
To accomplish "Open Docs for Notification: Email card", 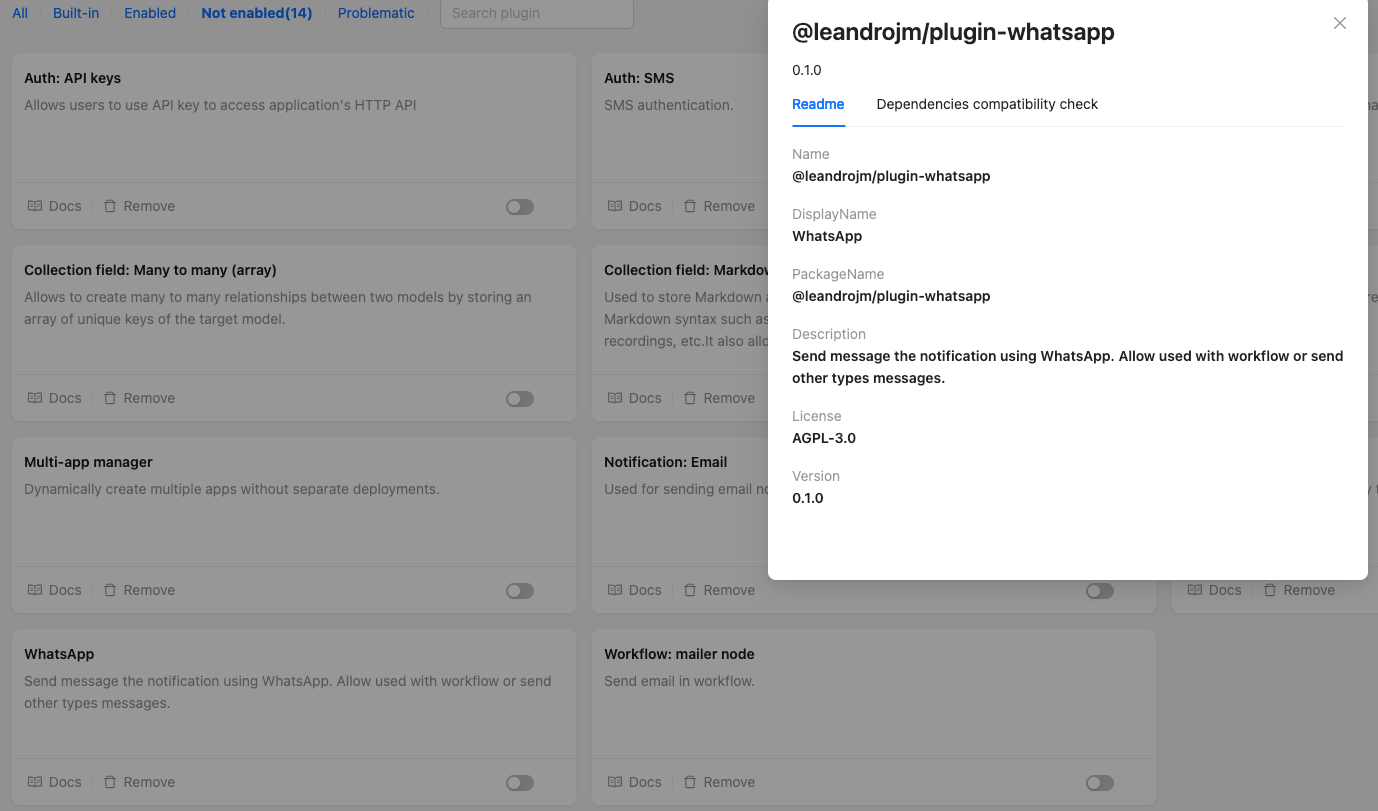I will point(634,590).
